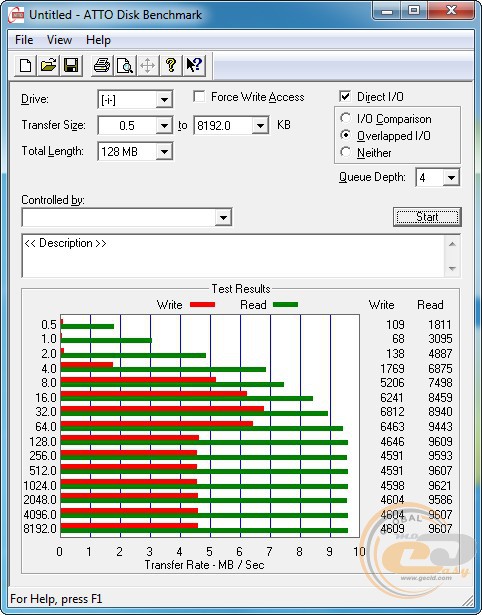Click the red Write legend swatch
Image resolution: width=482 pixels, height=615 pixels.
click(x=202, y=304)
